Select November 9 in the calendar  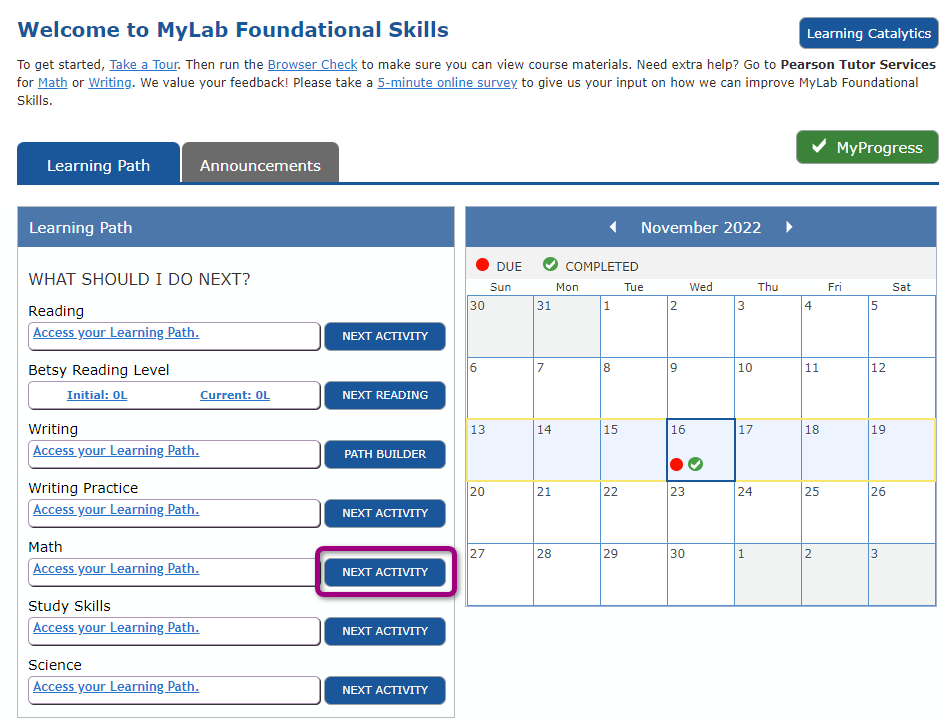click(x=701, y=388)
